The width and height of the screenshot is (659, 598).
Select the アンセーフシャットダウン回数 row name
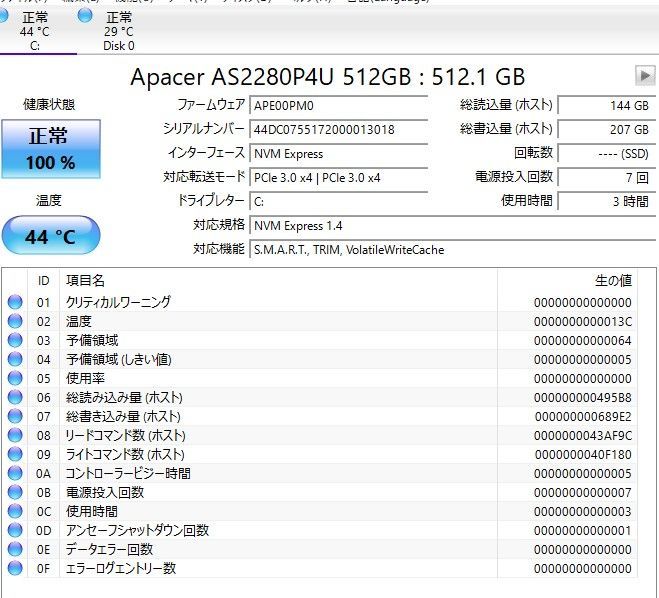pyautogui.click(x=137, y=530)
